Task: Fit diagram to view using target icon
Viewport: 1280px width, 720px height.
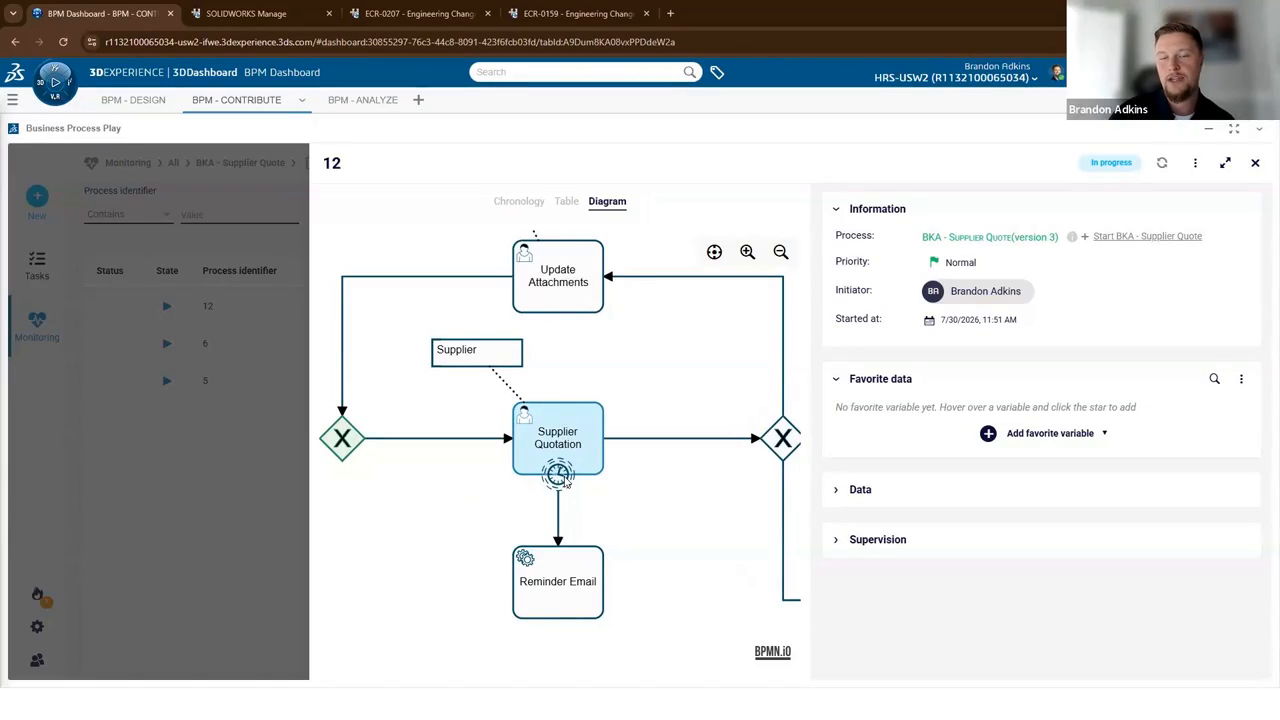Action: 714,253
